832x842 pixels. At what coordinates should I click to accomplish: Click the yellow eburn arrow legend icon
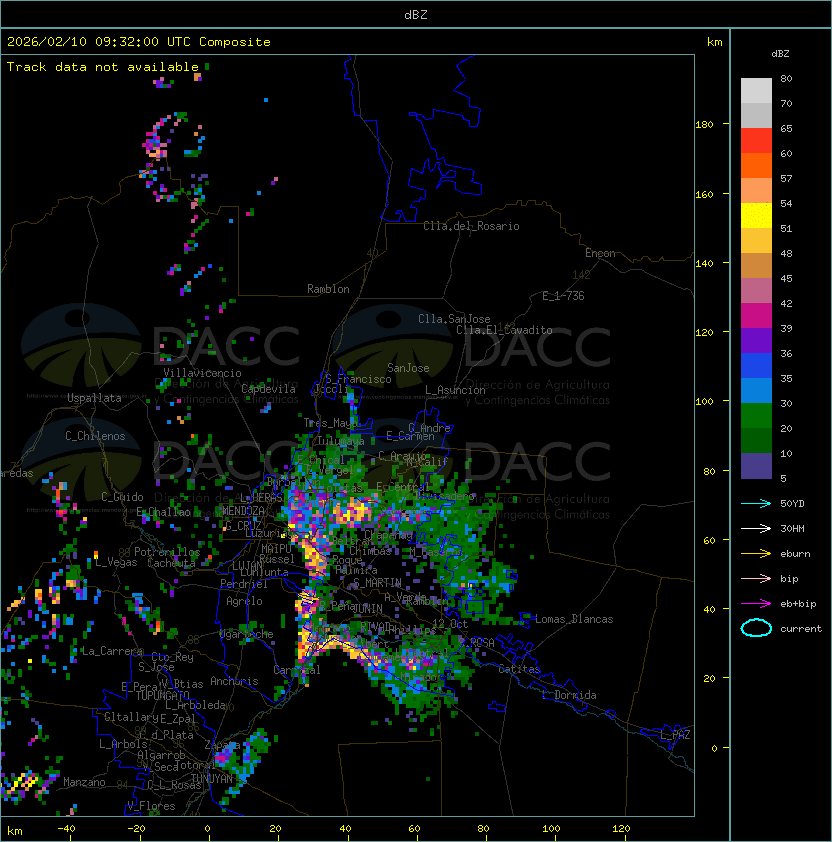pos(756,554)
